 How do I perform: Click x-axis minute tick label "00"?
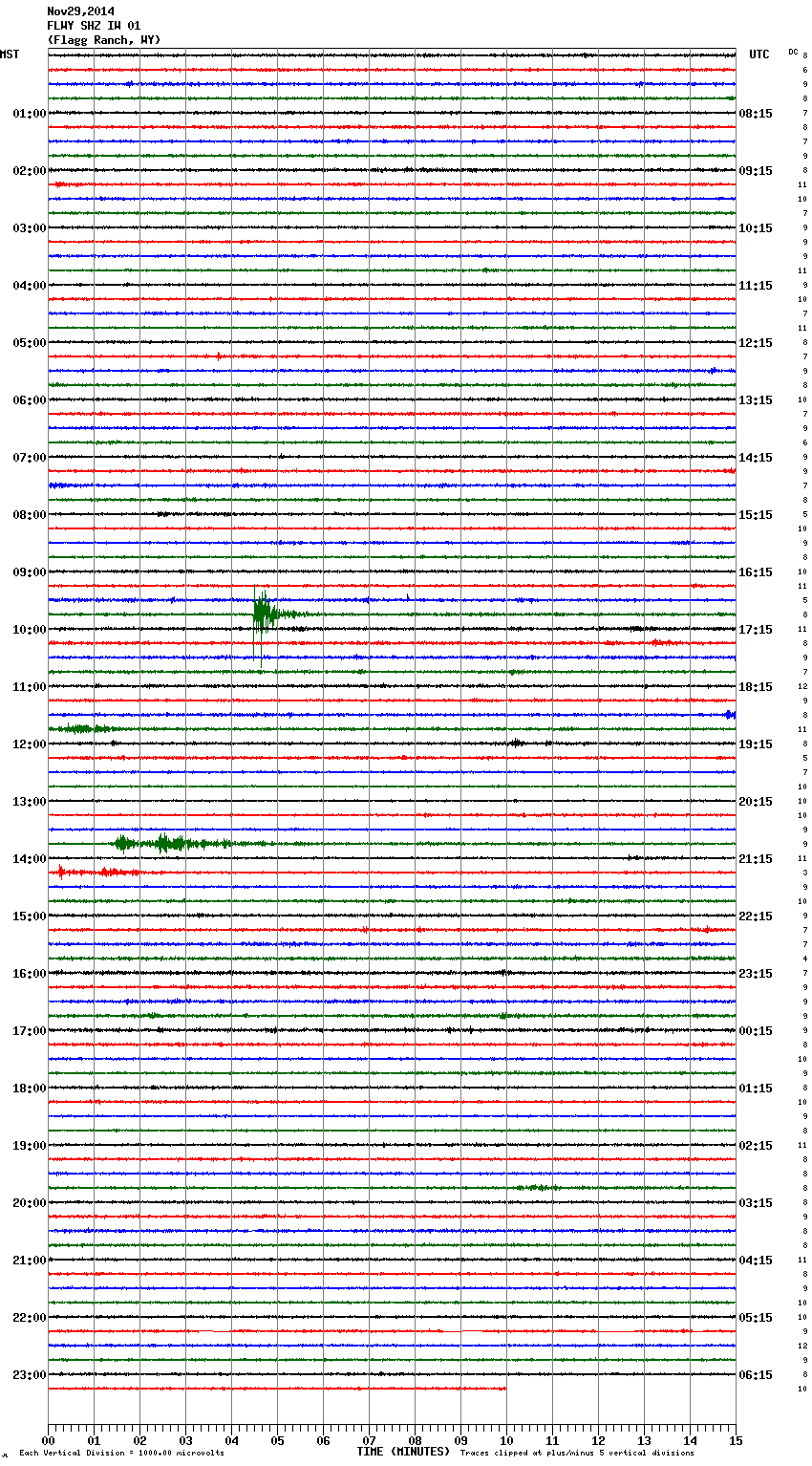click(x=48, y=1440)
